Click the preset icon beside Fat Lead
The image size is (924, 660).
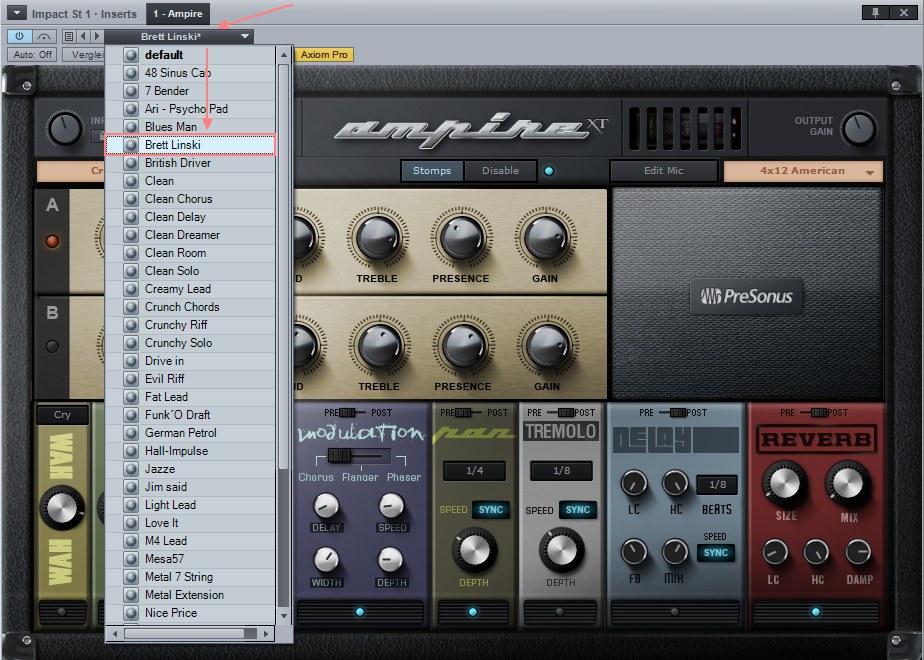pyautogui.click(x=131, y=397)
